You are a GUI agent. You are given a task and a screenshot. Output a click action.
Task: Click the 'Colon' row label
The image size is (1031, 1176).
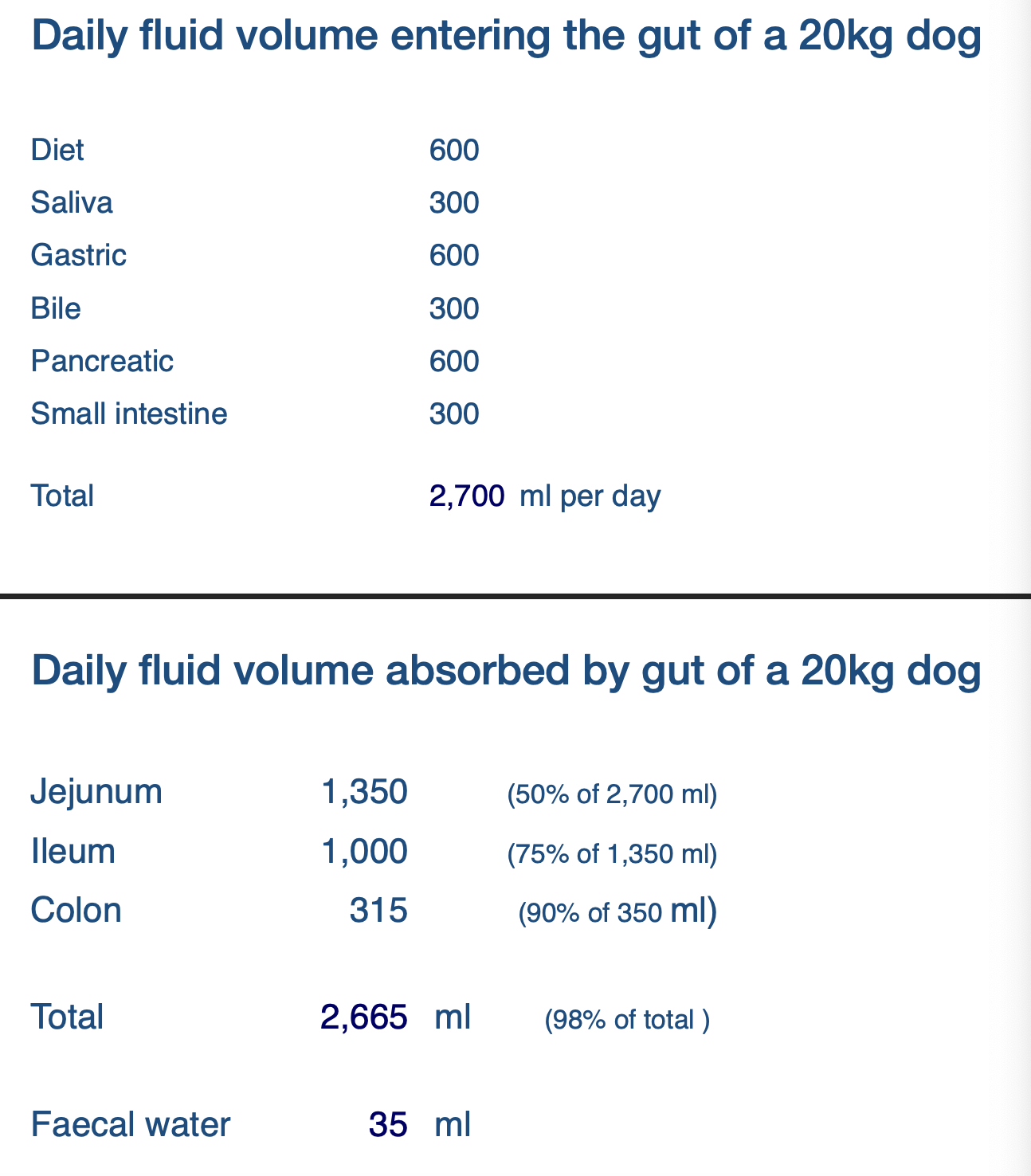[76, 910]
